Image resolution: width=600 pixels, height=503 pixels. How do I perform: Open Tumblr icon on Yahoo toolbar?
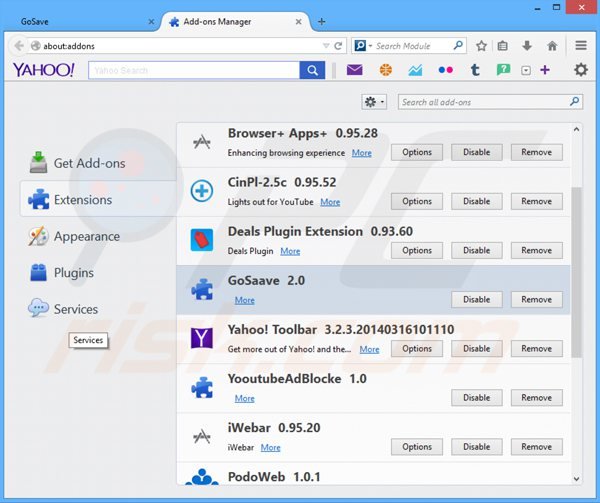pos(475,70)
